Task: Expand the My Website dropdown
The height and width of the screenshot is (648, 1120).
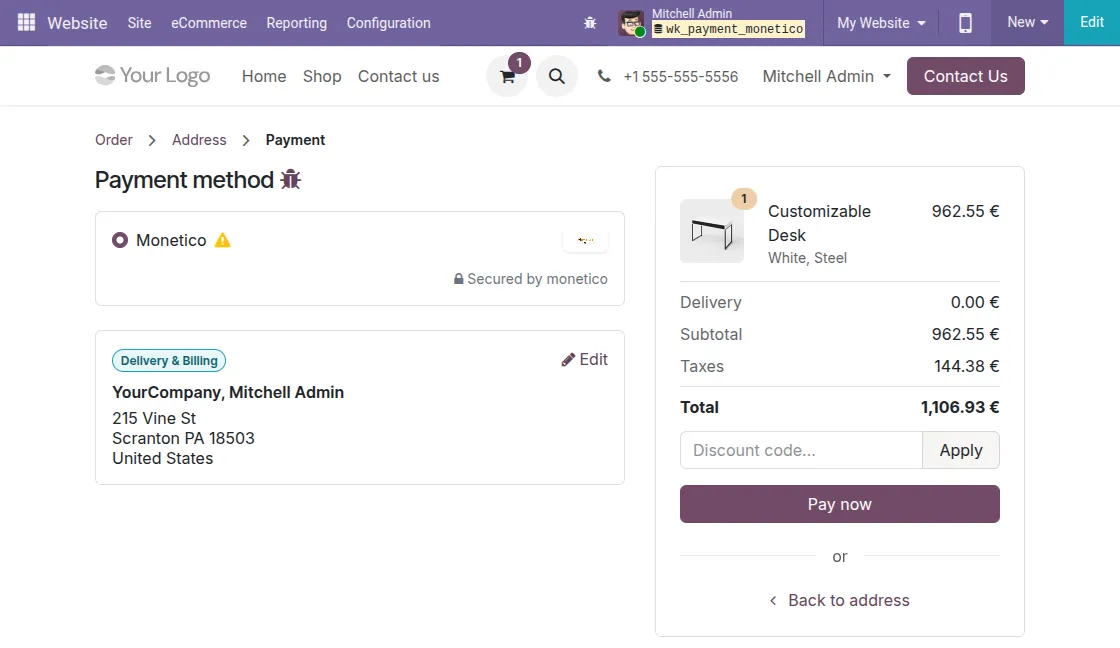Action: (x=881, y=23)
